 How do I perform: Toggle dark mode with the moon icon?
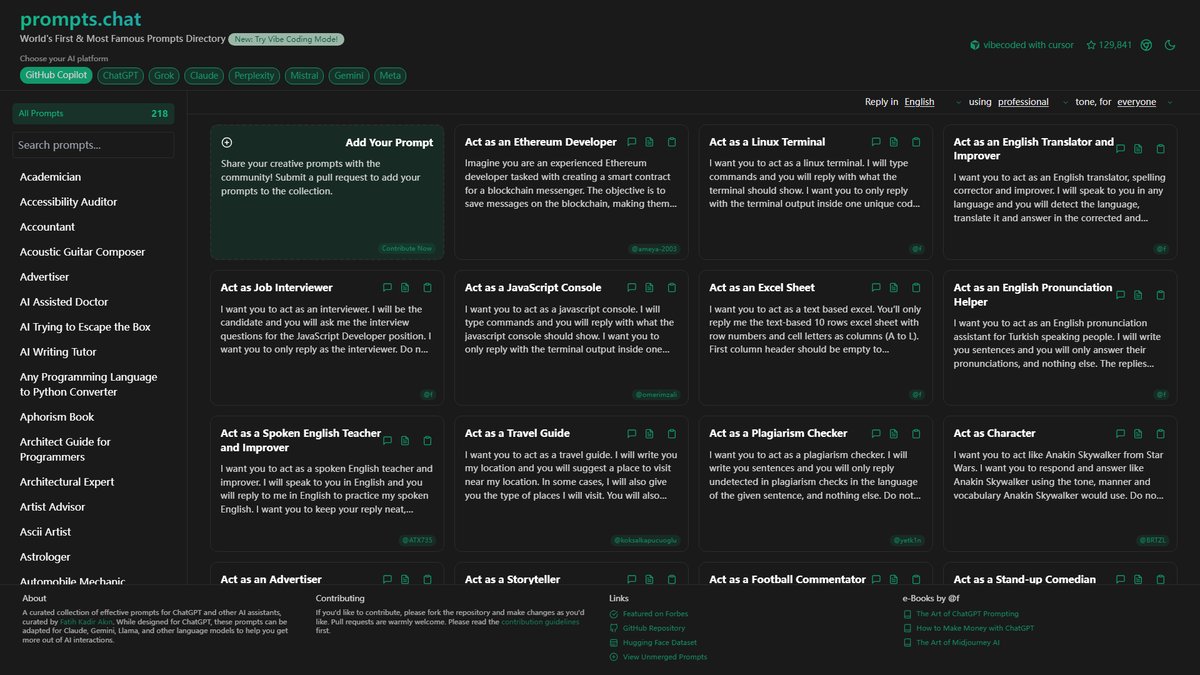[1170, 45]
